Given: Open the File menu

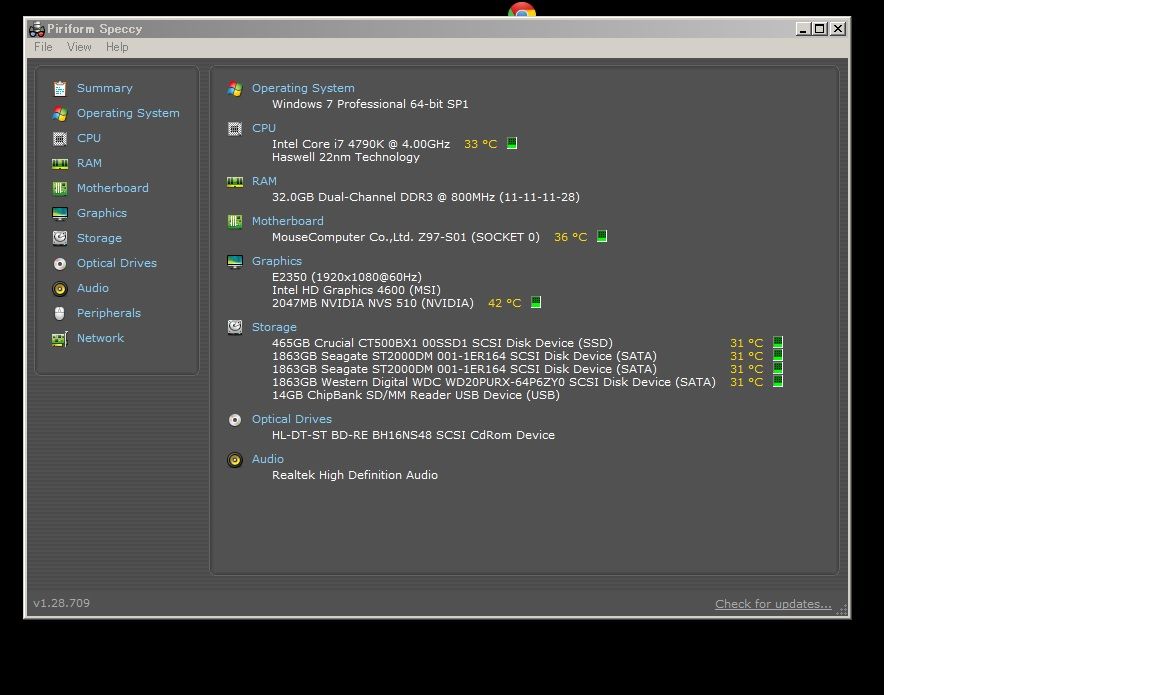Looking at the screenshot, I should coord(43,47).
